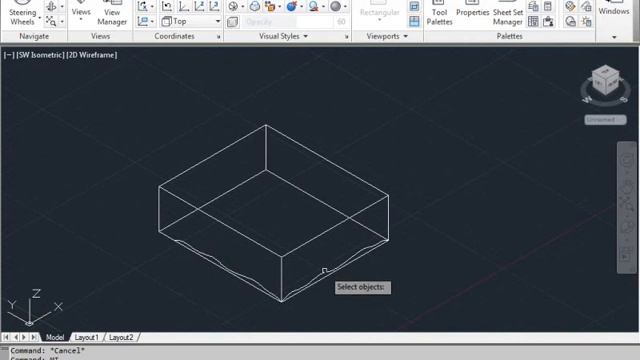Open the Unnamed UCS menu under ViewCube
The width and height of the screenshot is (640, 360).
pos(605,120)
